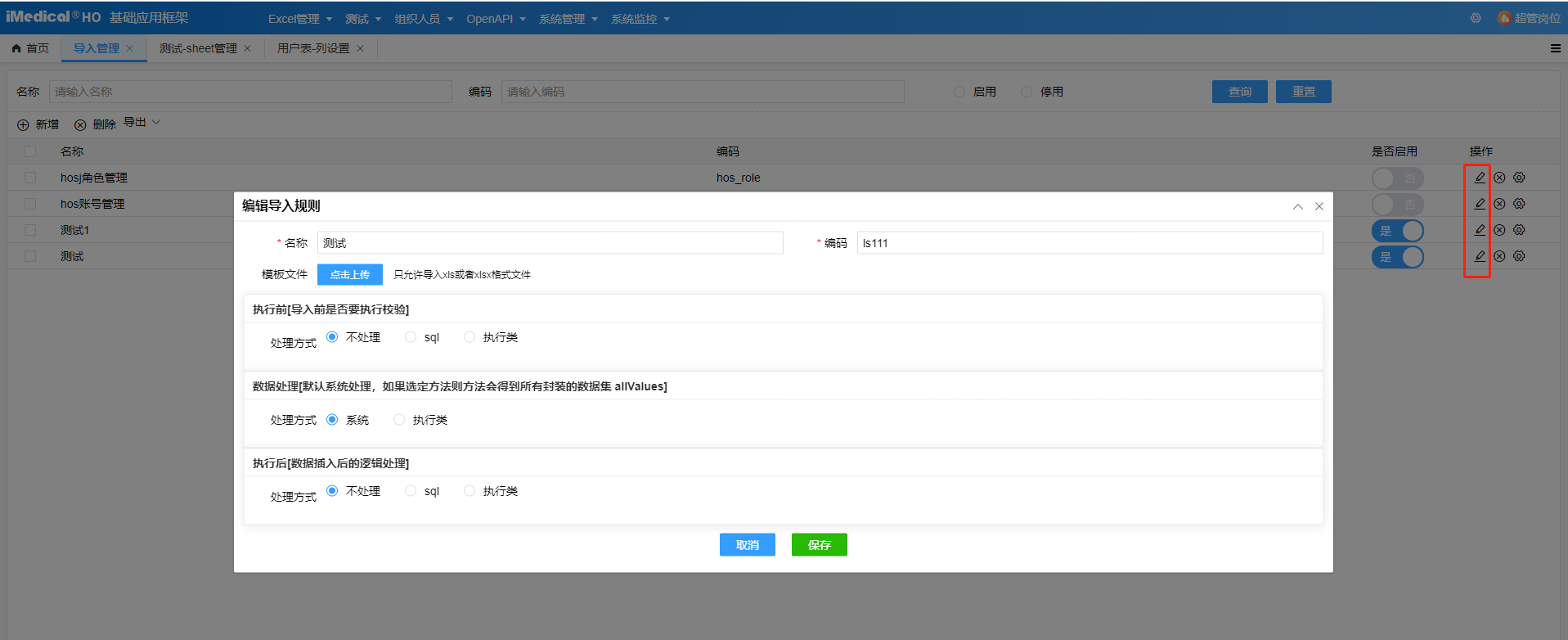Open the 系统监控 dropdown menu
This screenshot has height=640, width=1568.
pyautogui.click(x=640, y=19)
